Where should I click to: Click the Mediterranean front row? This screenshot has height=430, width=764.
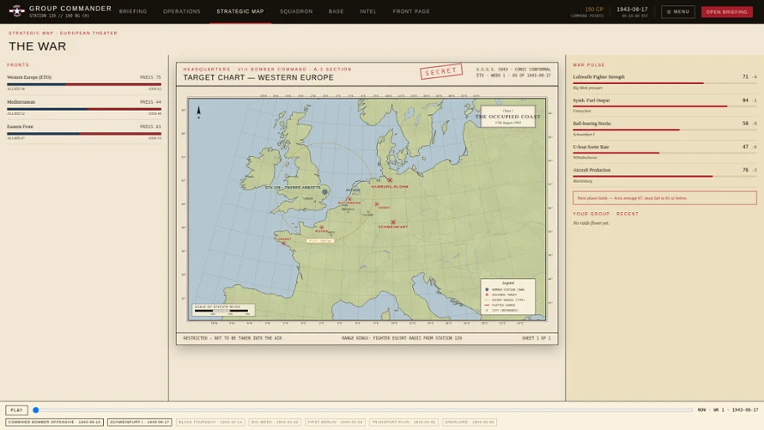click(x=84, y=108)
